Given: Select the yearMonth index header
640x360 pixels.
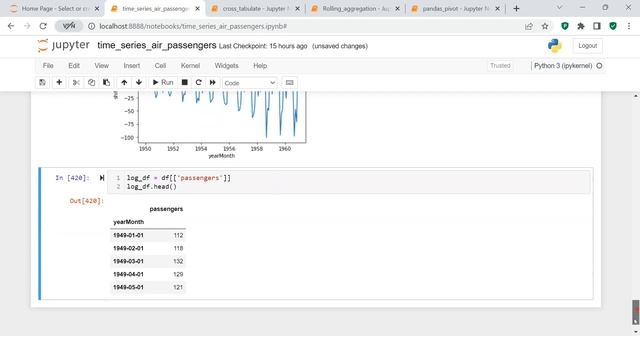Looking at the screenshot, I should pos(129,222).
